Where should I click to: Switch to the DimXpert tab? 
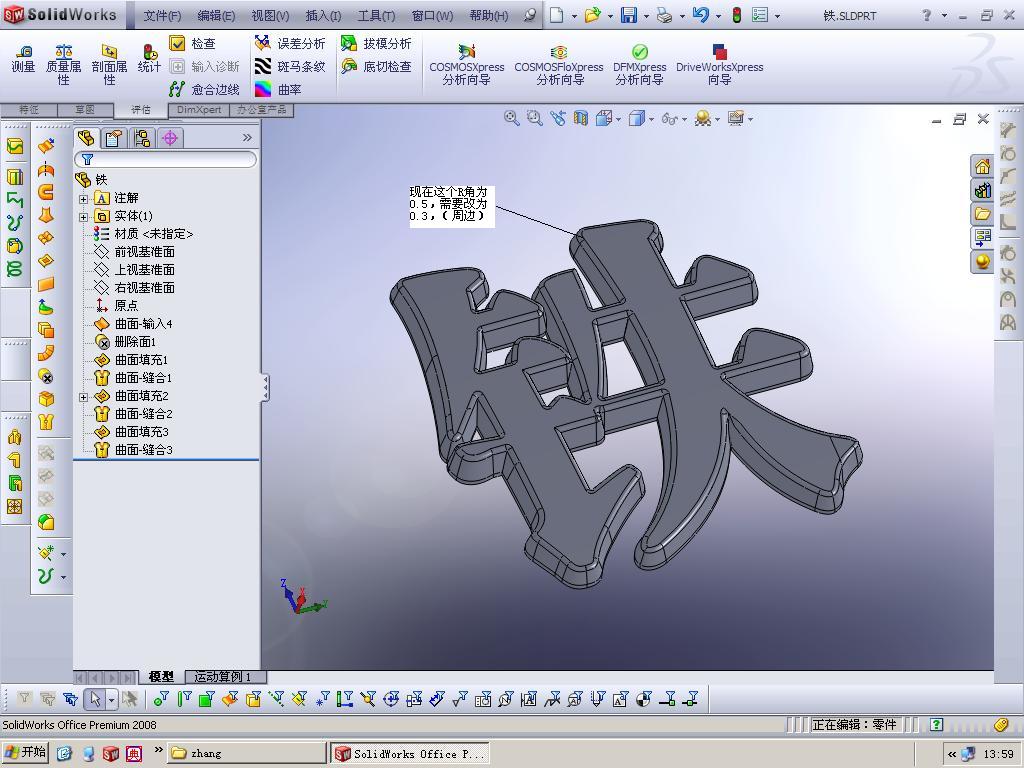[x=199, y=110]
